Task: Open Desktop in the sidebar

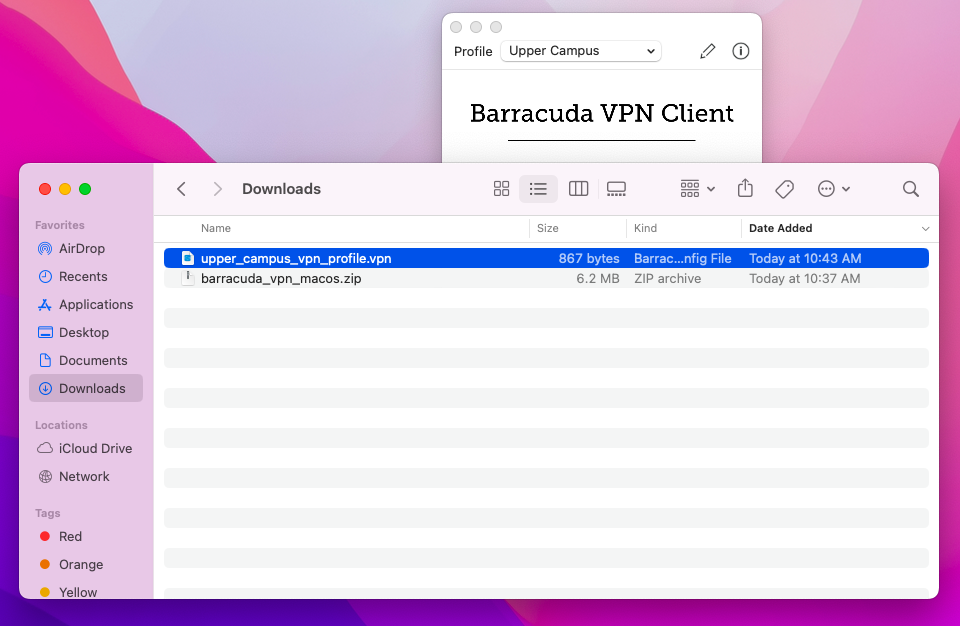Action: pos(86,333)
